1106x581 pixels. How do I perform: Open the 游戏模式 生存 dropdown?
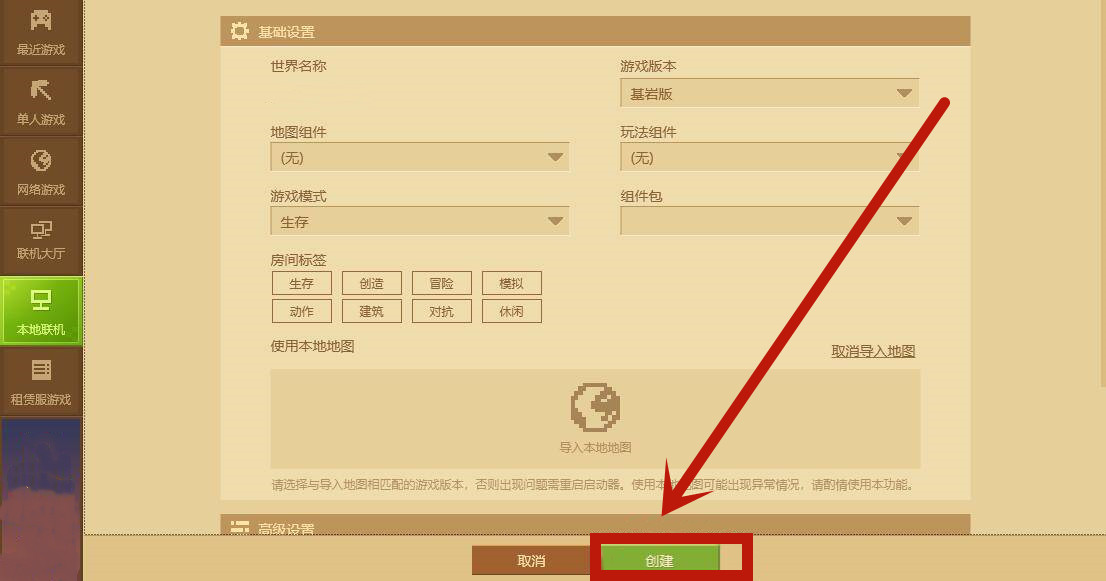(x=420, y=221)
